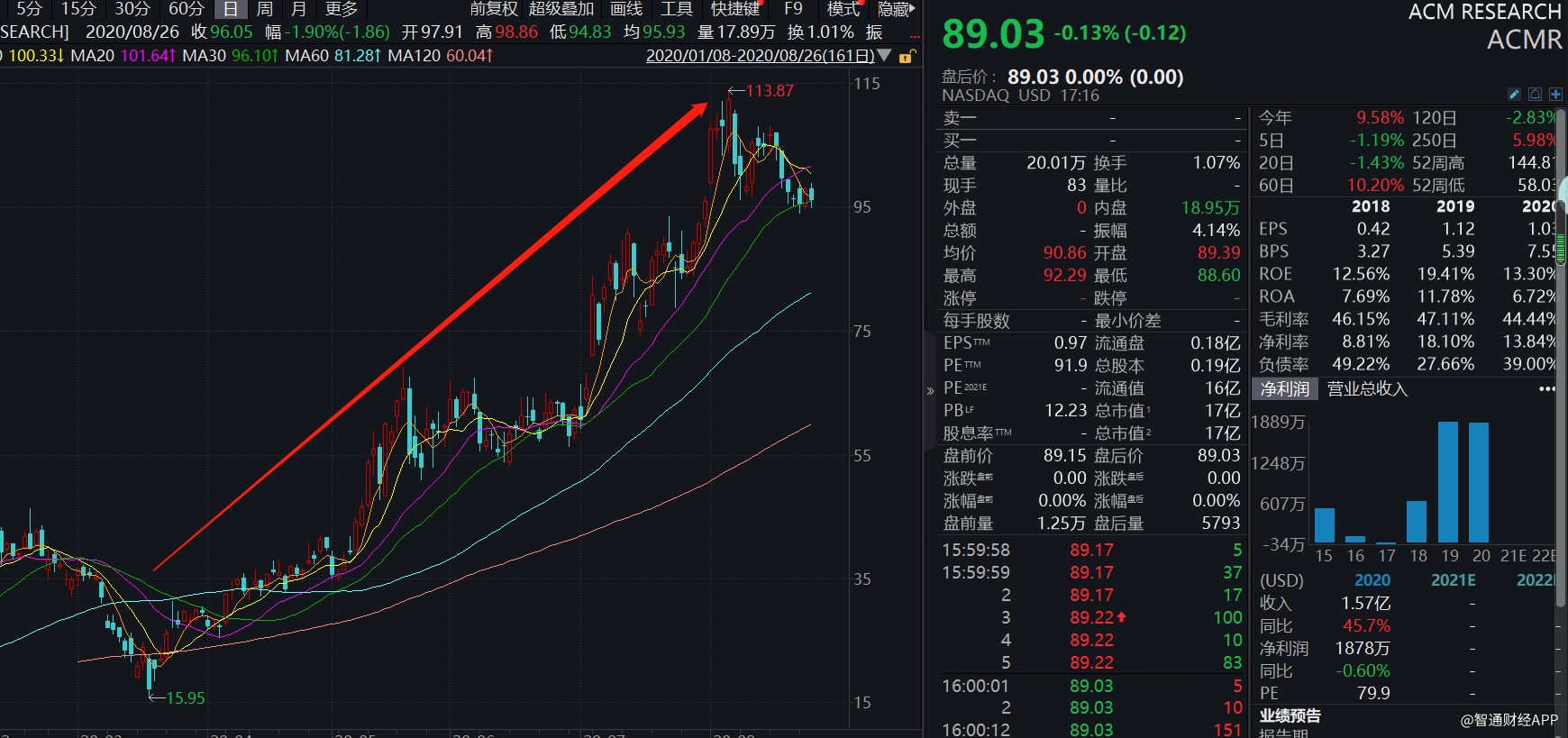The width and height of the screenshot is (1568, 738).
Task: Open the price alert bell icon
Action: 1535,94
